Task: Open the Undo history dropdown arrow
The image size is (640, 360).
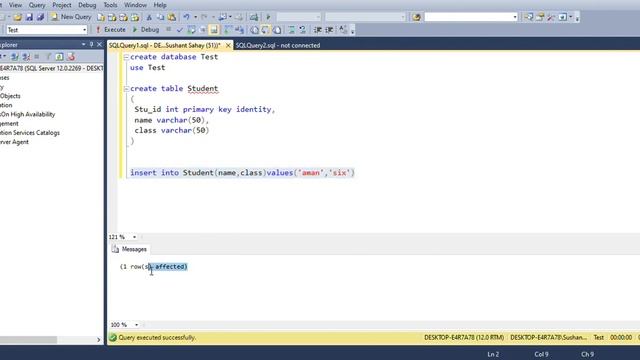Action: 196,17
